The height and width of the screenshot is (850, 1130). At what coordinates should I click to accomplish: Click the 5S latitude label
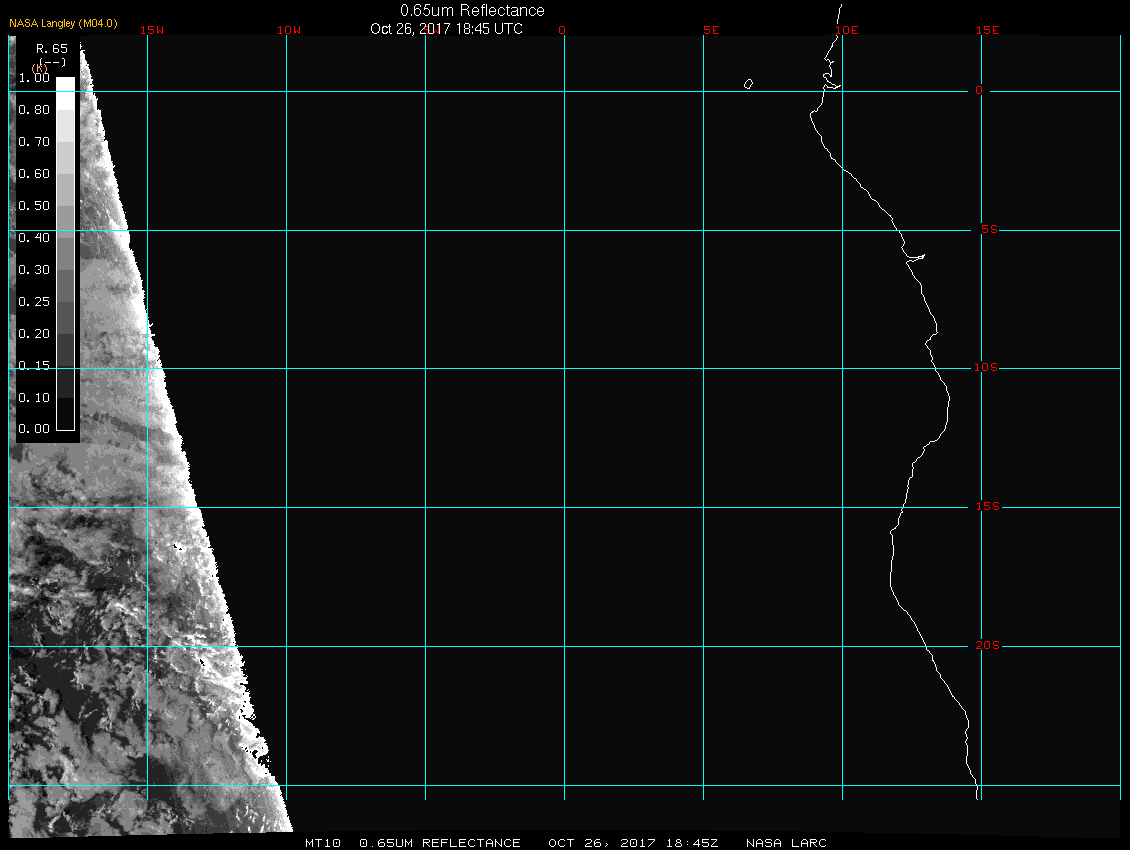(x=988, y=230)
